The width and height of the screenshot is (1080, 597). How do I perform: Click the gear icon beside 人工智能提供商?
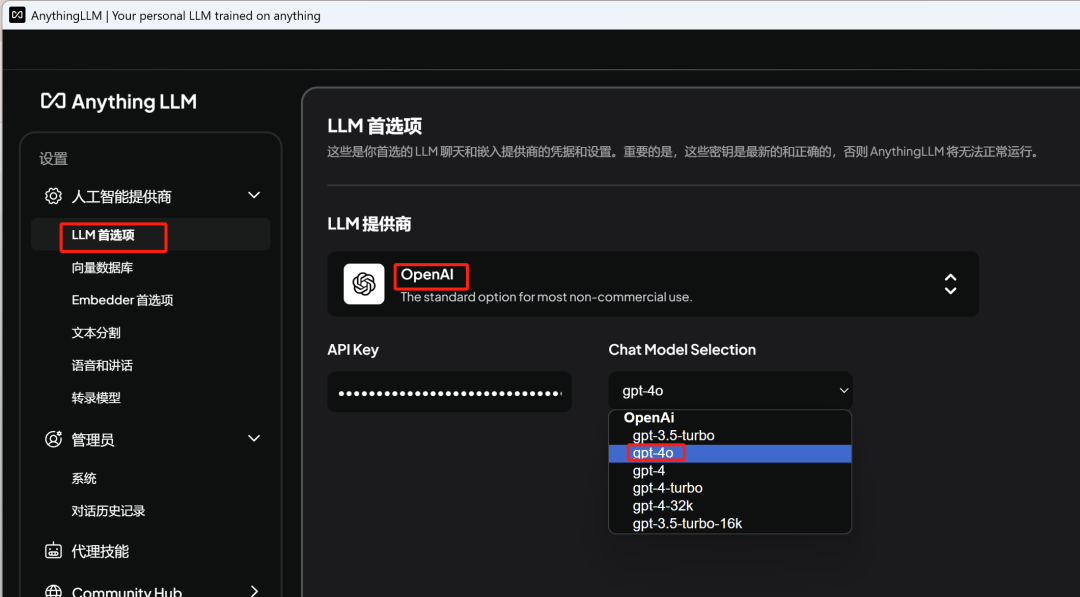click(53, 196)
